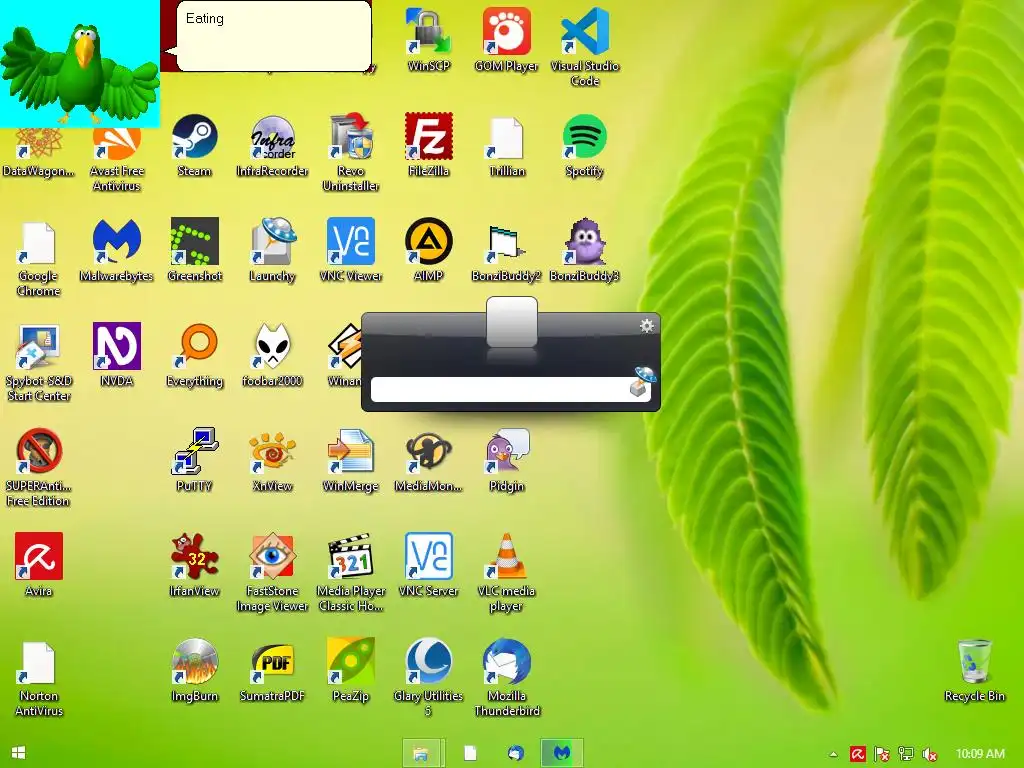Click the blank document taskbar button

pyautogui.click(x=470, y=753)
